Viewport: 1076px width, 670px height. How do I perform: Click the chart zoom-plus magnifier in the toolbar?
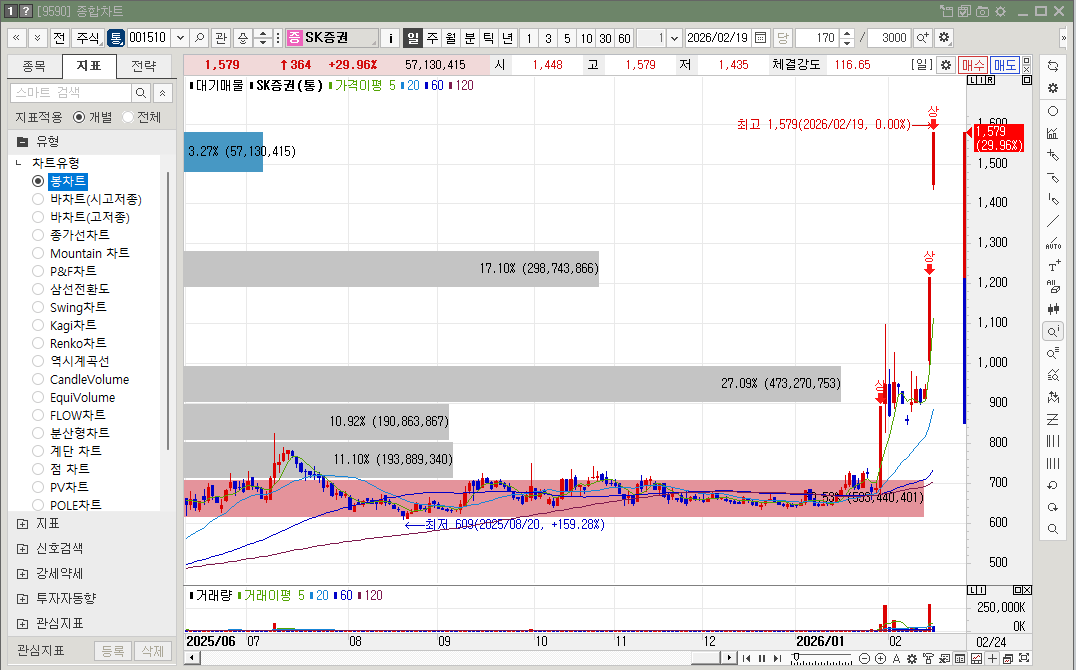tap(923, 38)
